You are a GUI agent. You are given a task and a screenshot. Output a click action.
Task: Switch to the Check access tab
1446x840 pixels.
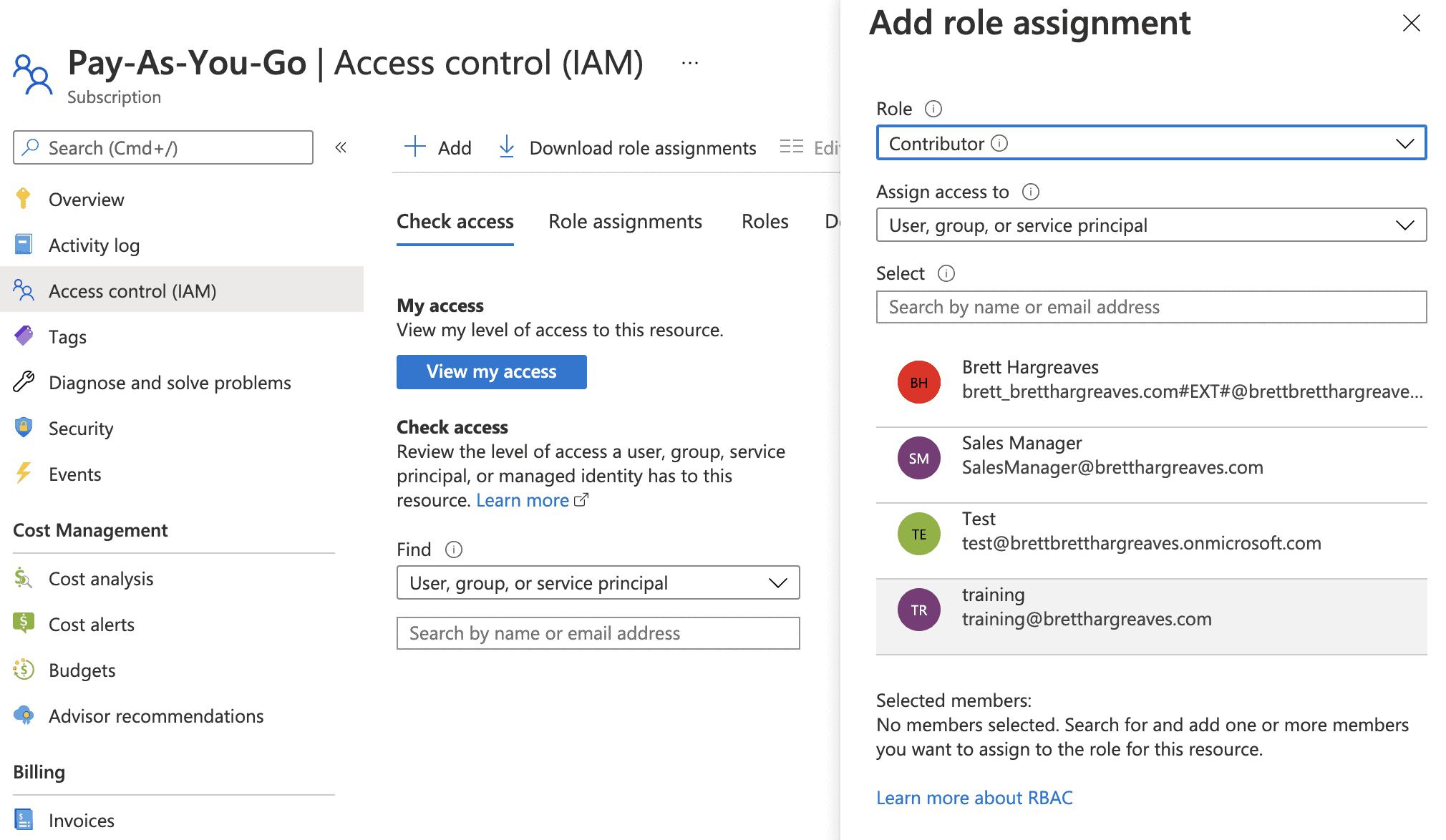tap(455, 222)
